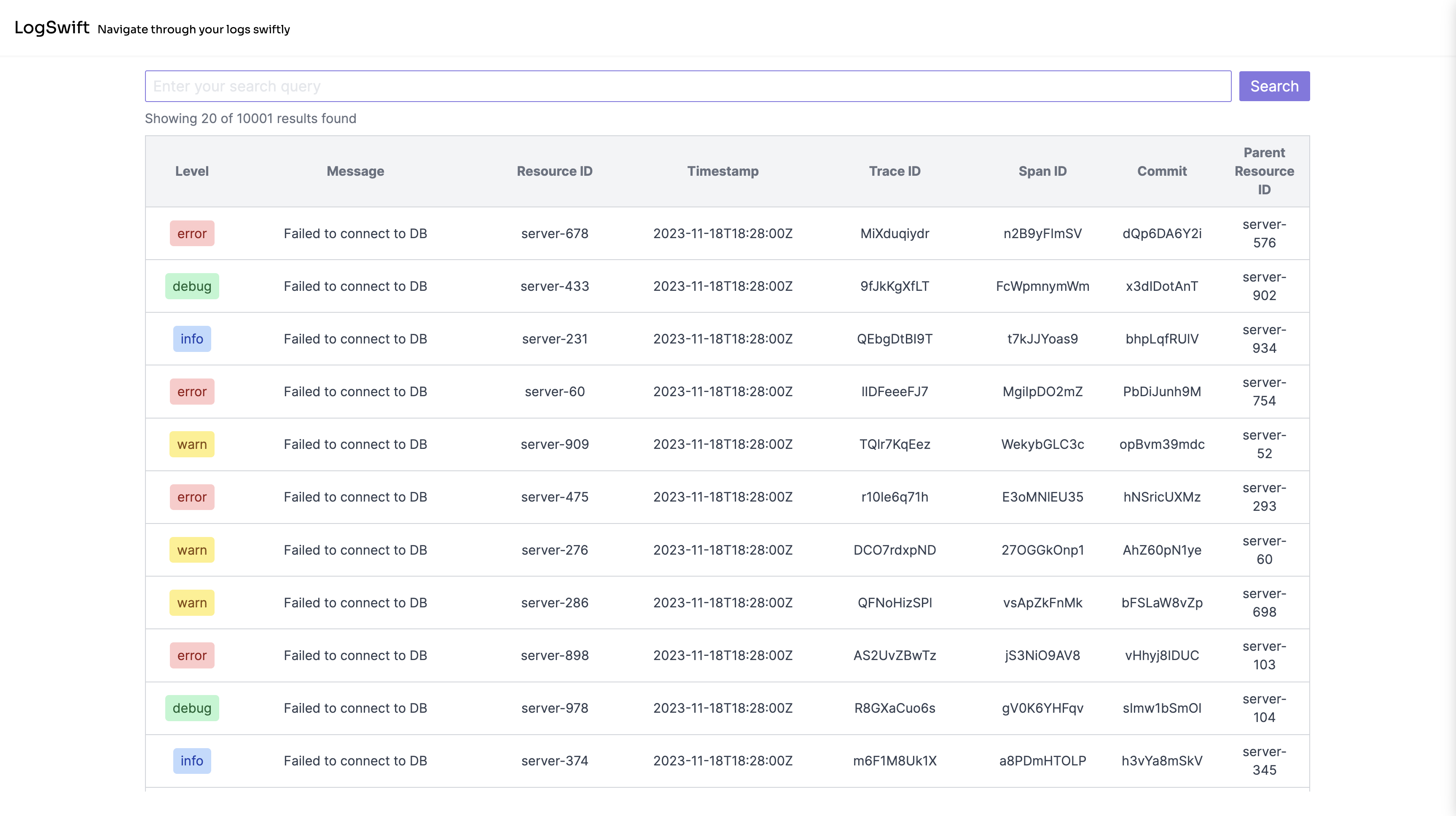Viewport: 1456px width, 816px height.
Task: Select trace ID QEbgDtBI9T
Action: (x=894, y=339)
